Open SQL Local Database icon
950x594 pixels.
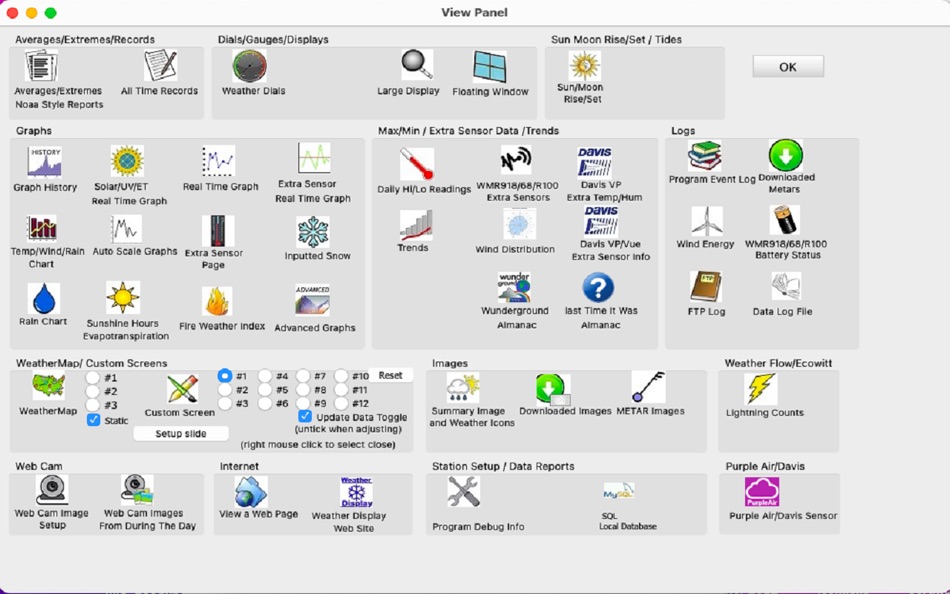click(619, 492)
